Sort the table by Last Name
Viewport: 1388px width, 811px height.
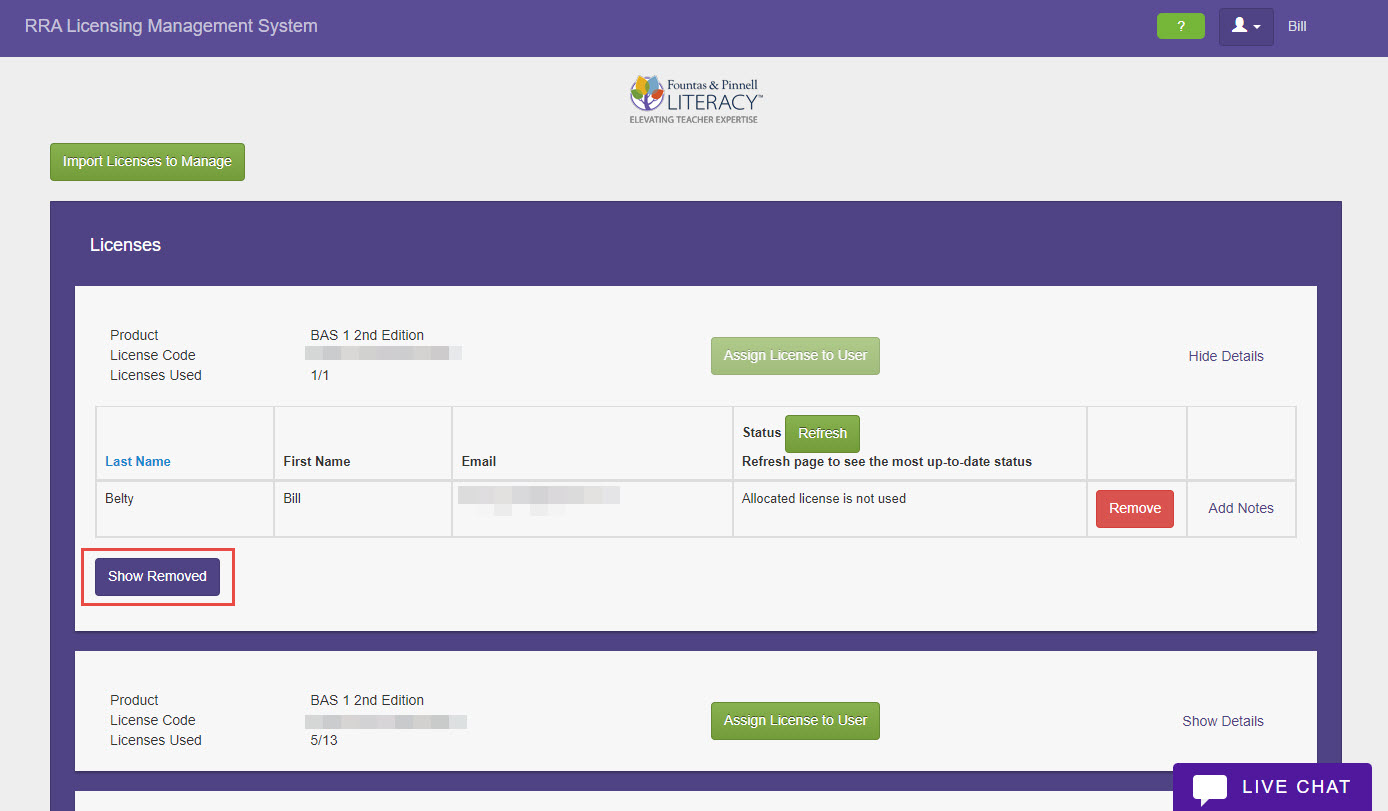coord(137,461)
